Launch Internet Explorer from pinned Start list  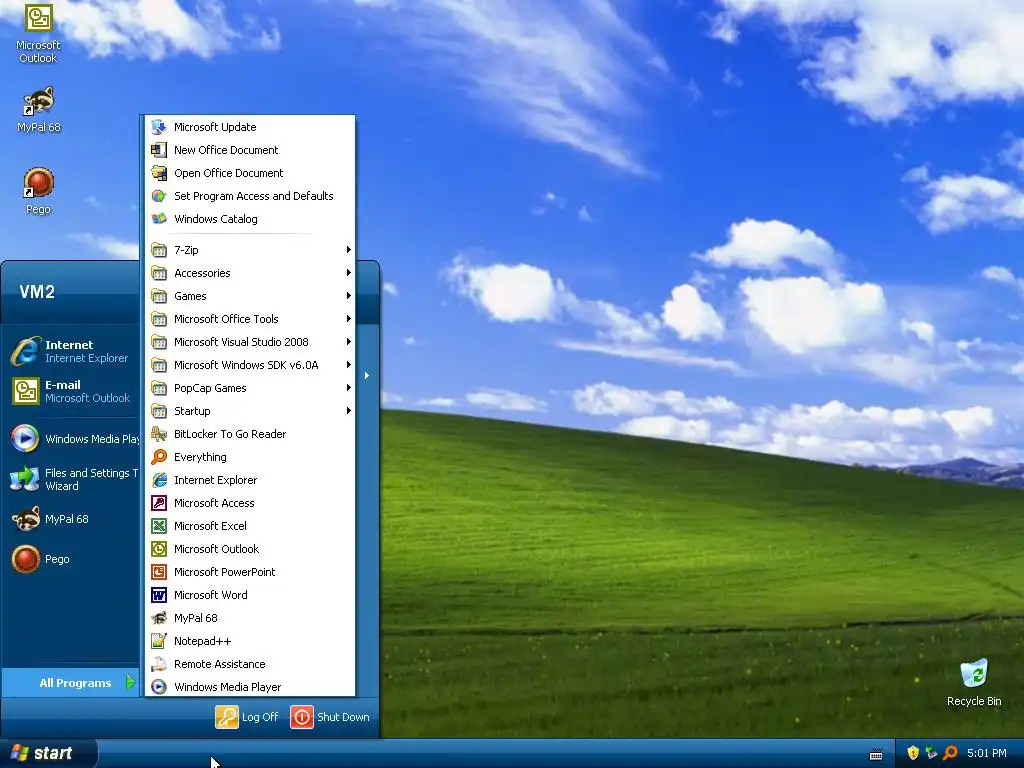click(71, 351)
